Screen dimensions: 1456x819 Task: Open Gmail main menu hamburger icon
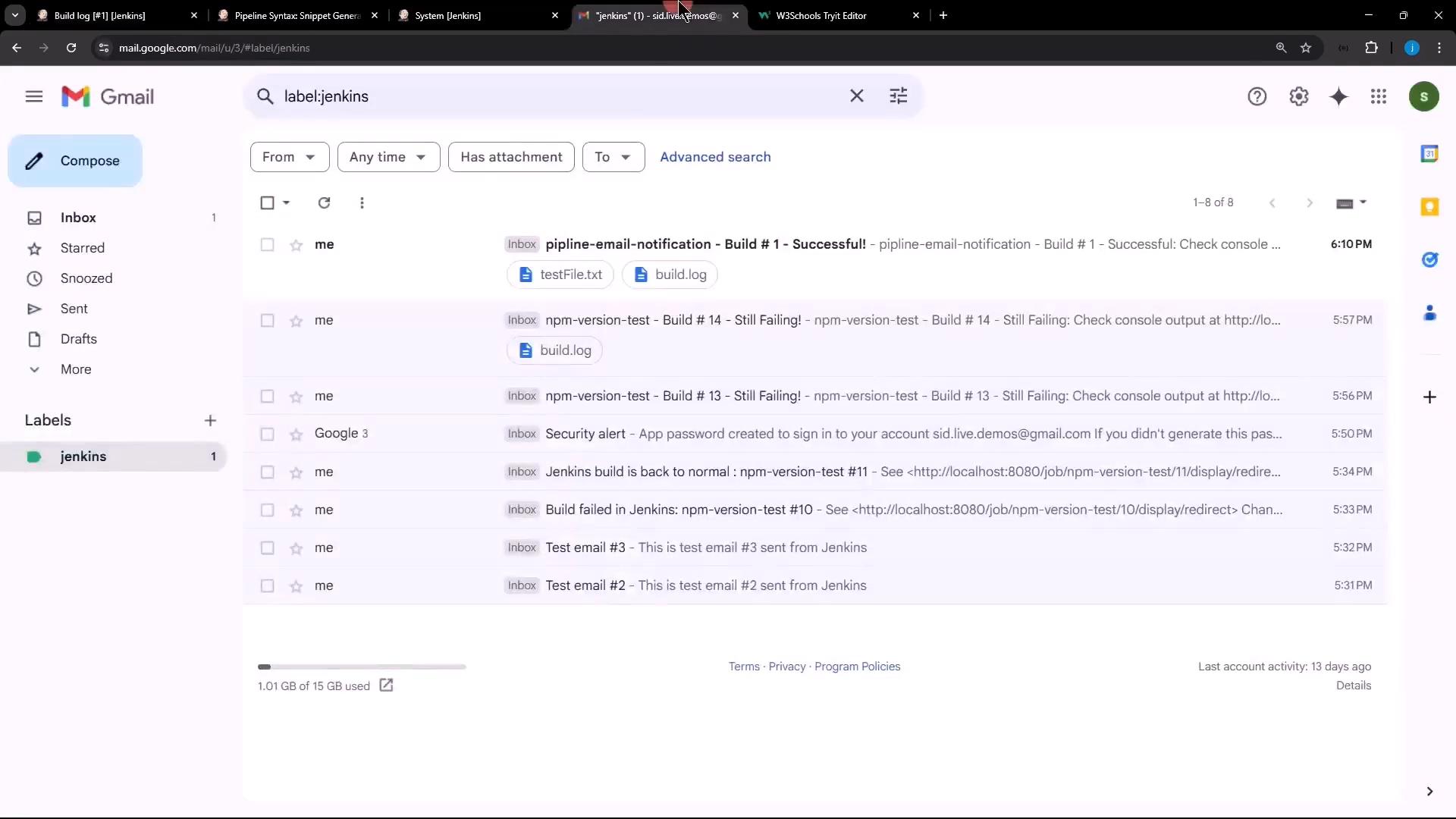34,96
